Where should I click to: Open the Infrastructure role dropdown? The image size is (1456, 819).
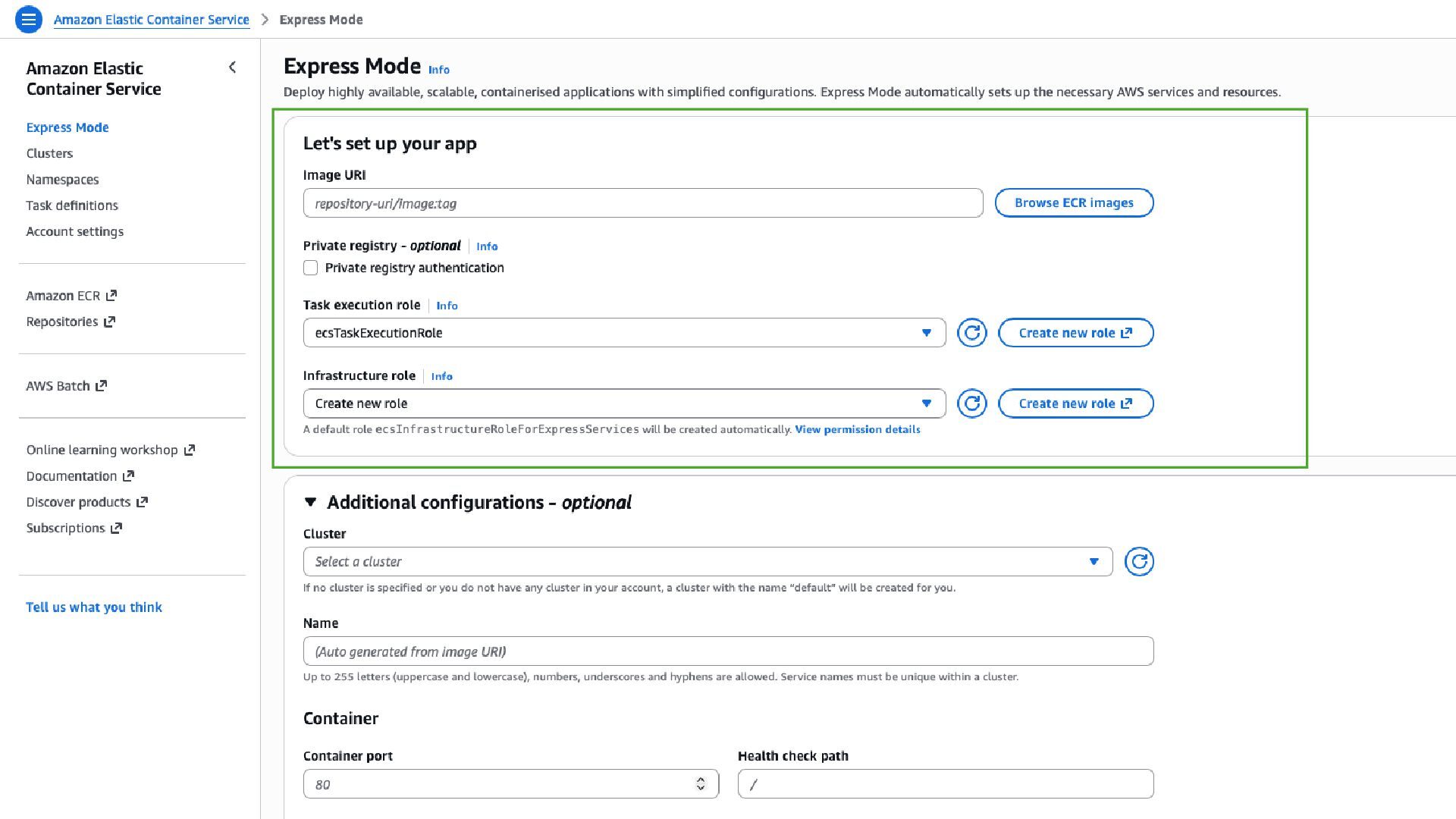tap(623, 403)
